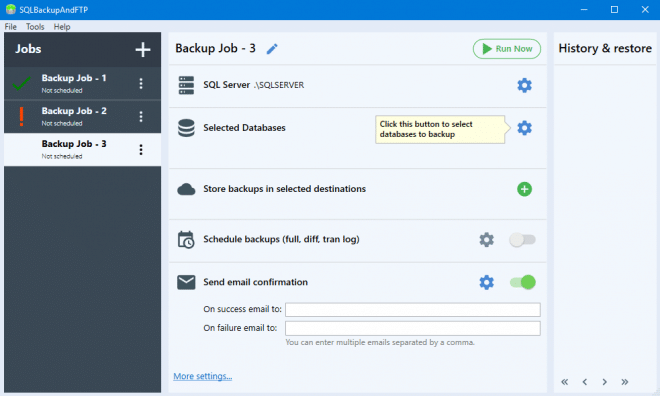Start the backup with Run Now
Image resolution: width=660 pixels, height=396 pixels.
(507, 49)
